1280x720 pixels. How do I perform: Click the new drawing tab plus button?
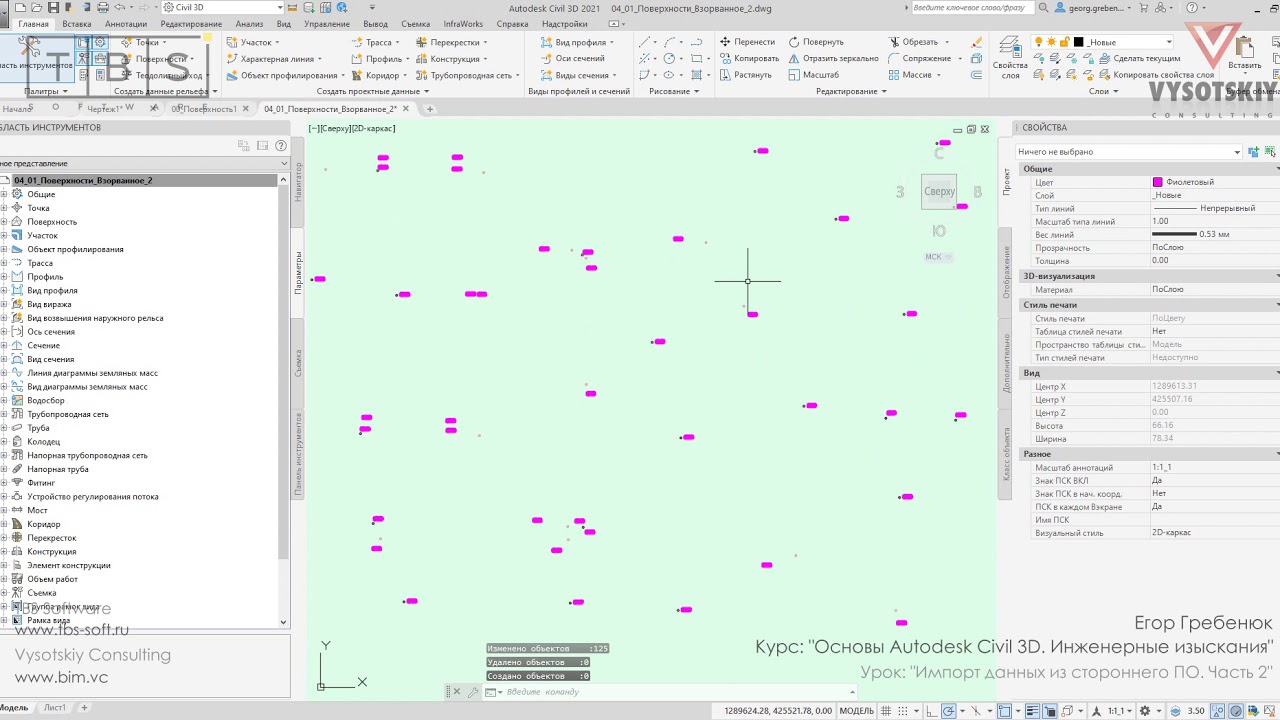(x=429, y=109)
